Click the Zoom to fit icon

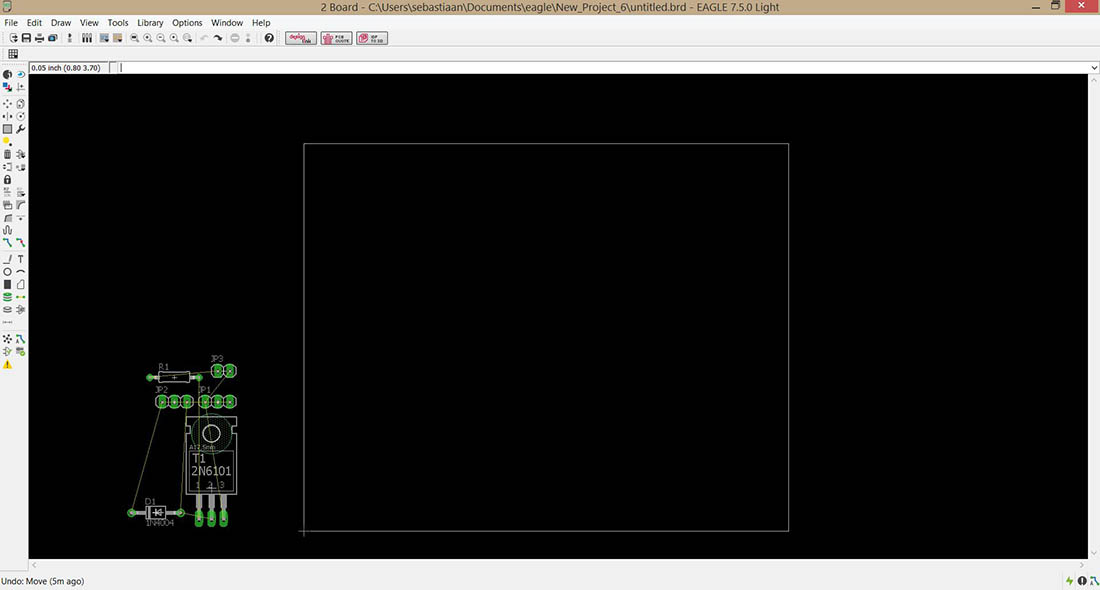tap(135, 38)
